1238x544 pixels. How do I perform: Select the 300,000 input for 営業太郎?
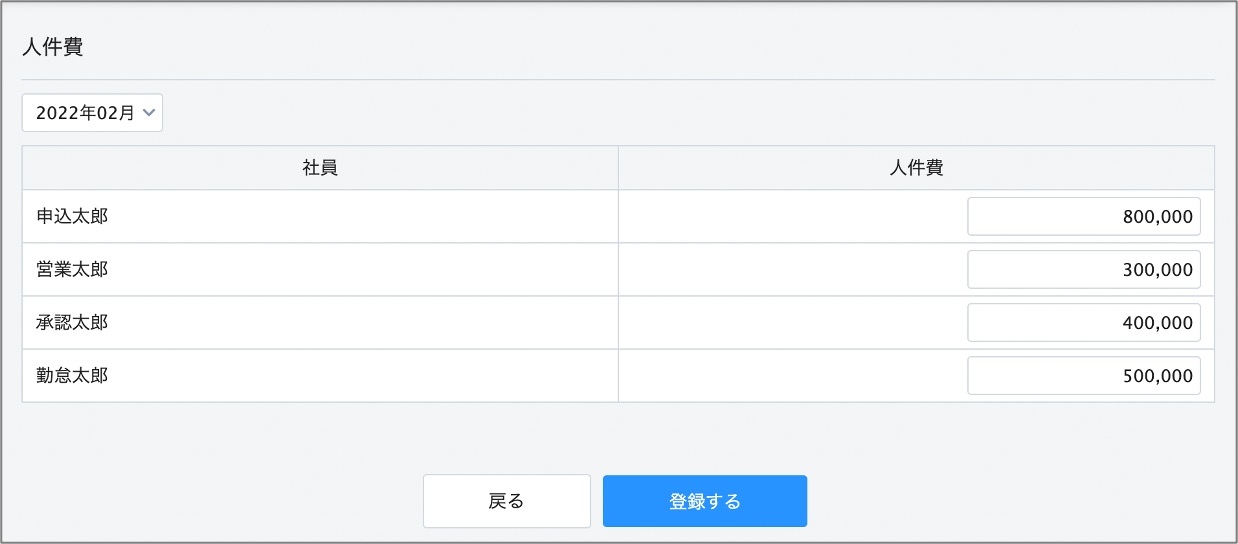(x=1084, y=269)
